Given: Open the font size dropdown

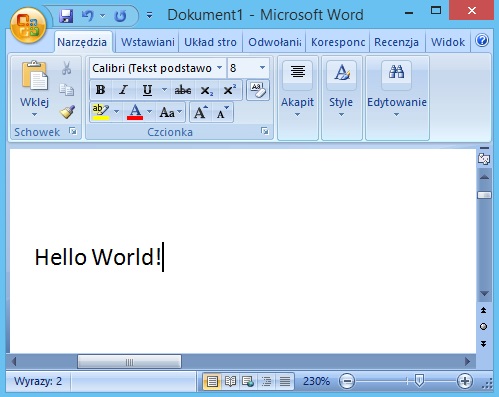Looking at the screenshot, I should point(262,68).
